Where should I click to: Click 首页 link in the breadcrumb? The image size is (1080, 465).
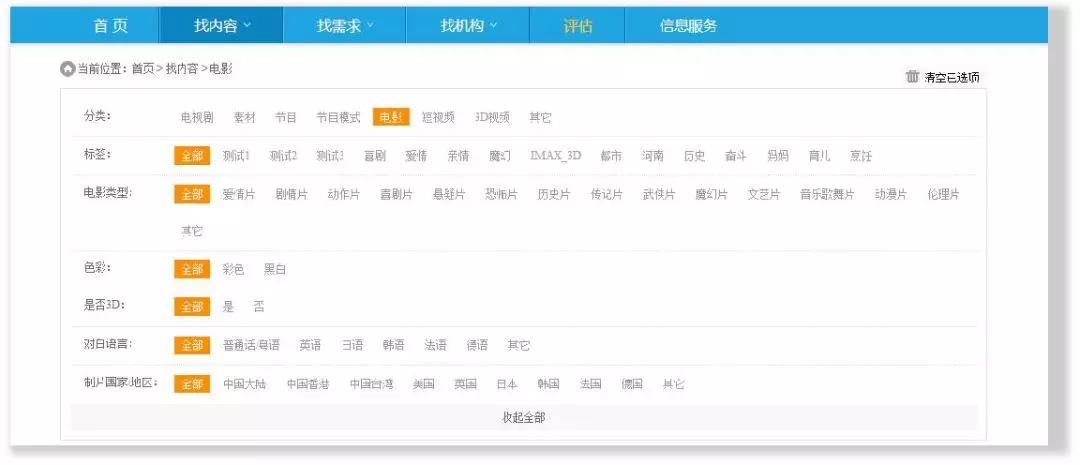pos(143,69)
